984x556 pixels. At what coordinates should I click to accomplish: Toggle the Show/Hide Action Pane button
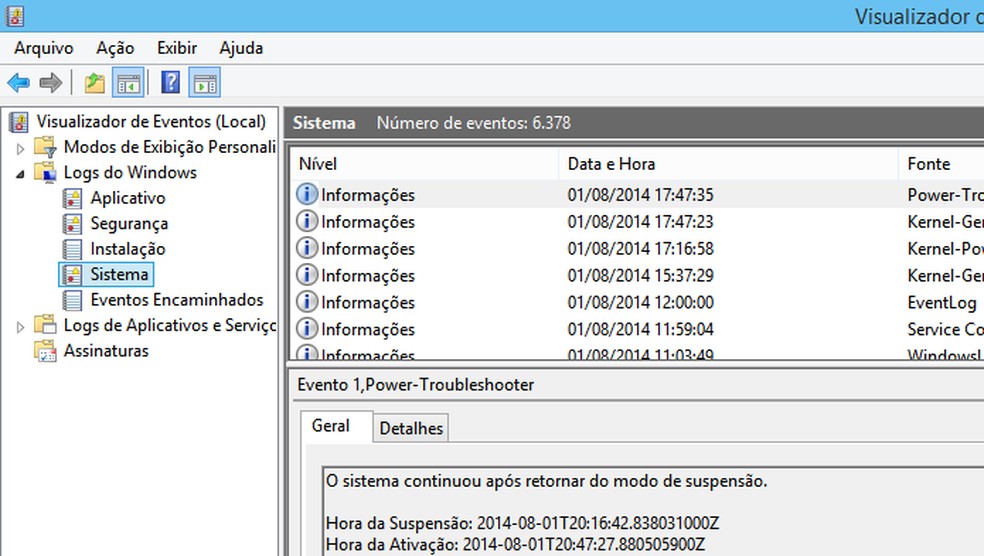pos(204,83)
